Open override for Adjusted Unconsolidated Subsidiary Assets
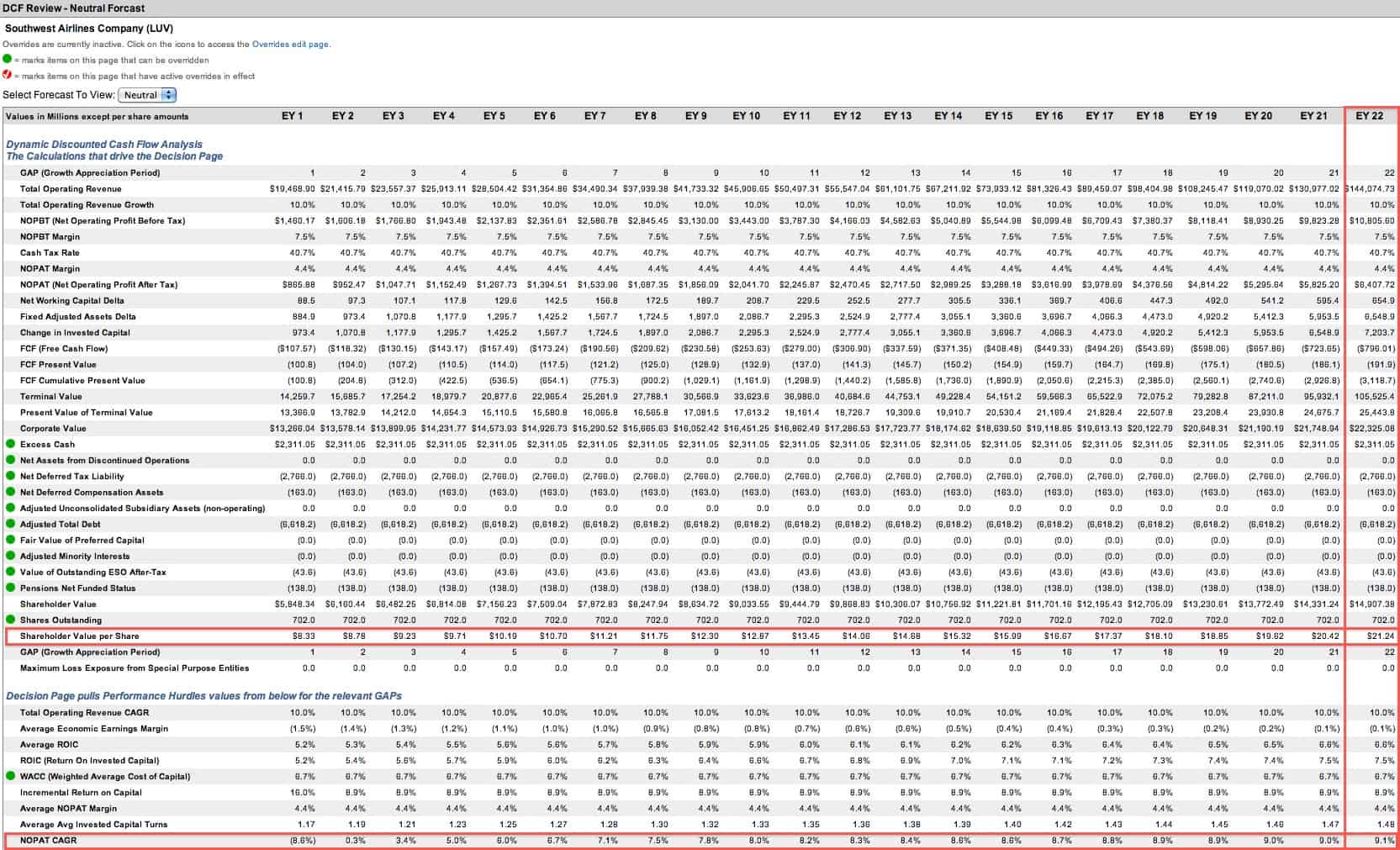1400x850 pixels. pos(10,508)
